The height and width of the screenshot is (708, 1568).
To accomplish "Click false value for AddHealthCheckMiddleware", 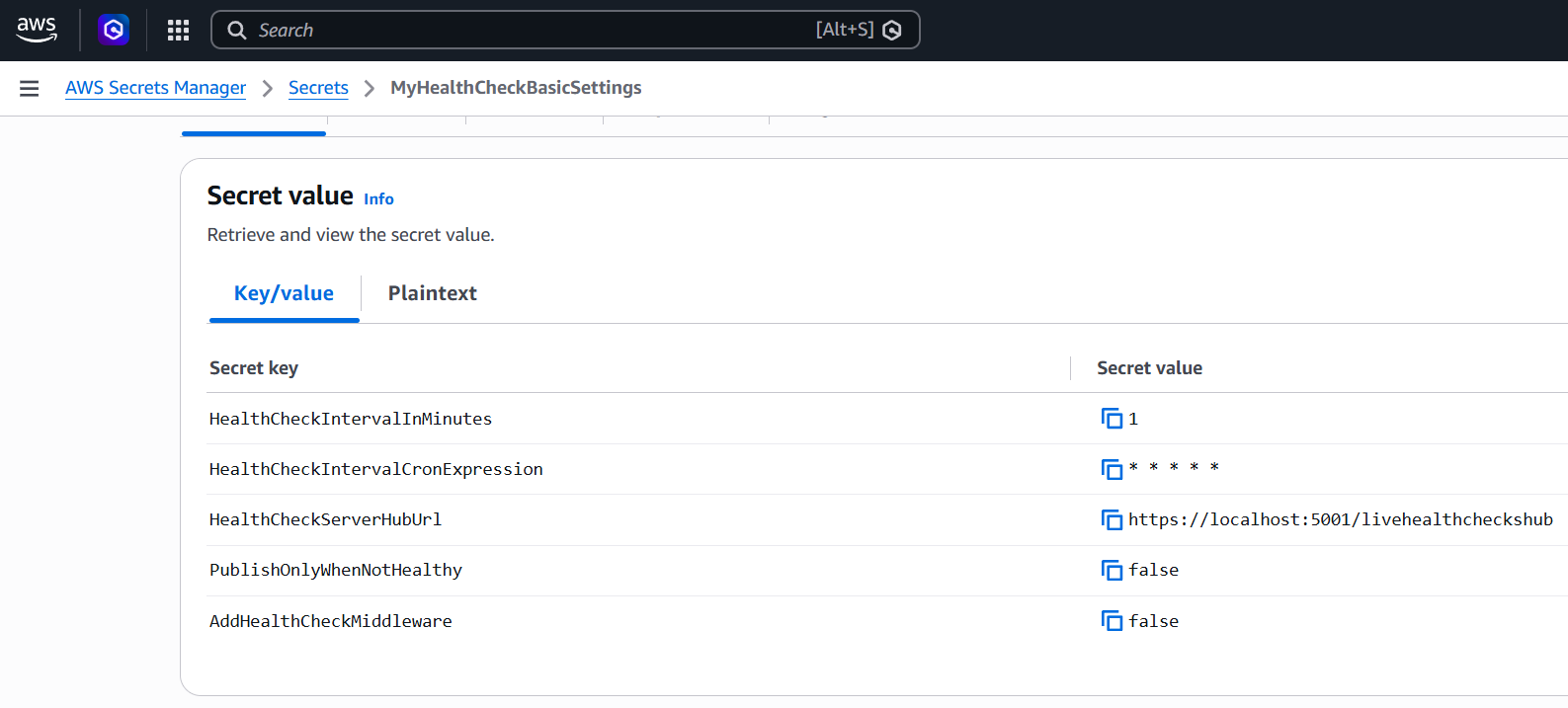I will [x=1154, y=621].
